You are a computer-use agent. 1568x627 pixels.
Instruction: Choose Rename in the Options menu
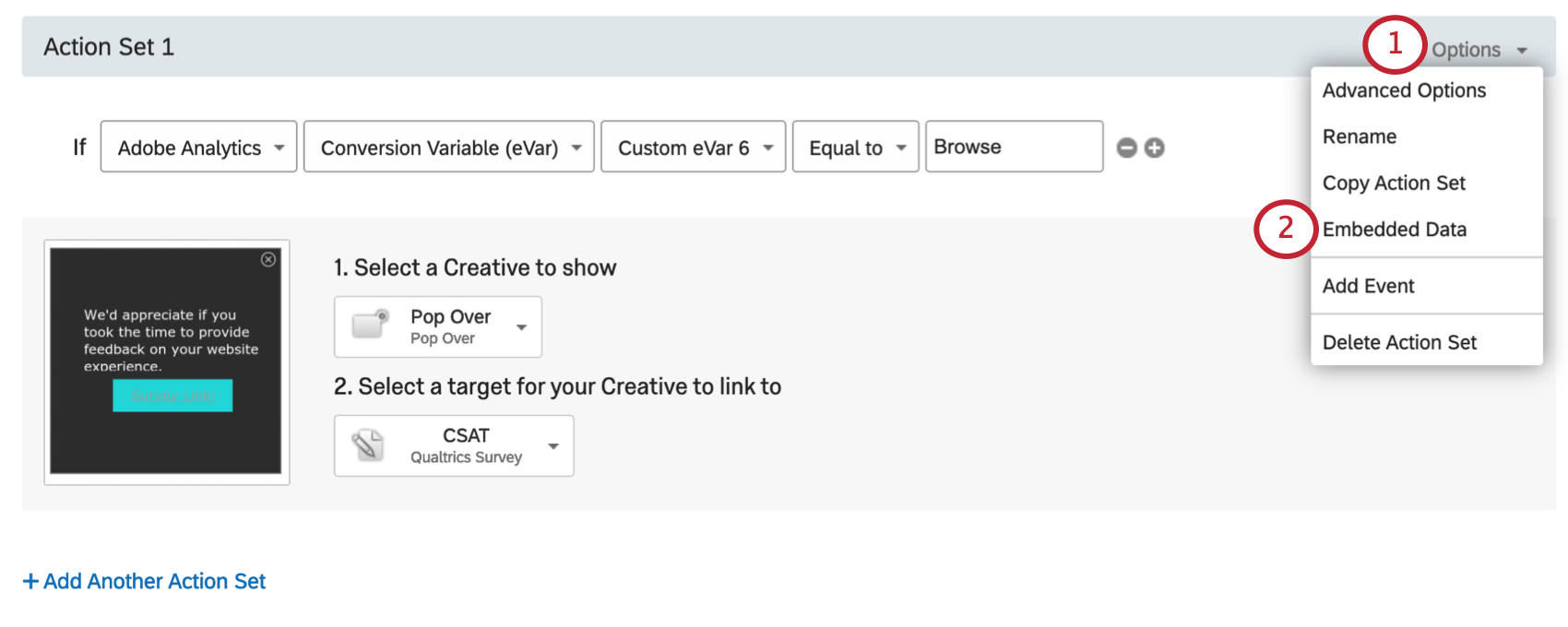1360,136
